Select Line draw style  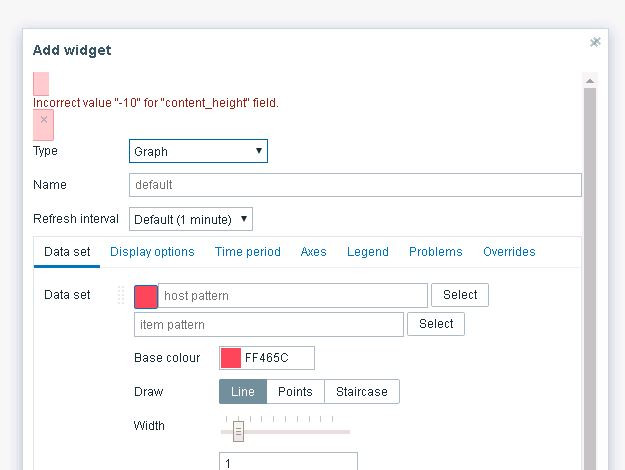[243, 392]
